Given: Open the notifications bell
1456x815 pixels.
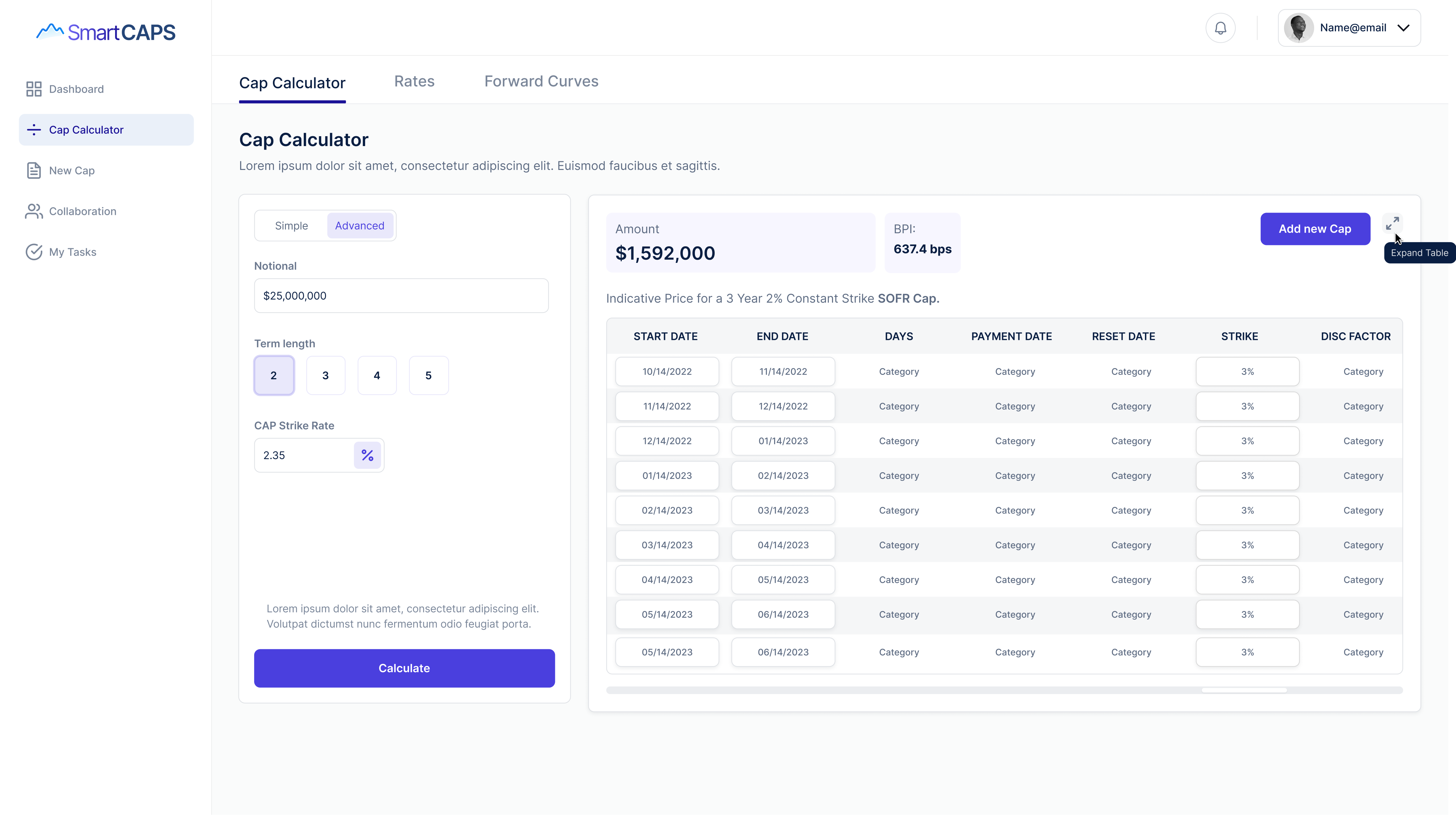Looking at the screenshot, I should click(1220, 28).
